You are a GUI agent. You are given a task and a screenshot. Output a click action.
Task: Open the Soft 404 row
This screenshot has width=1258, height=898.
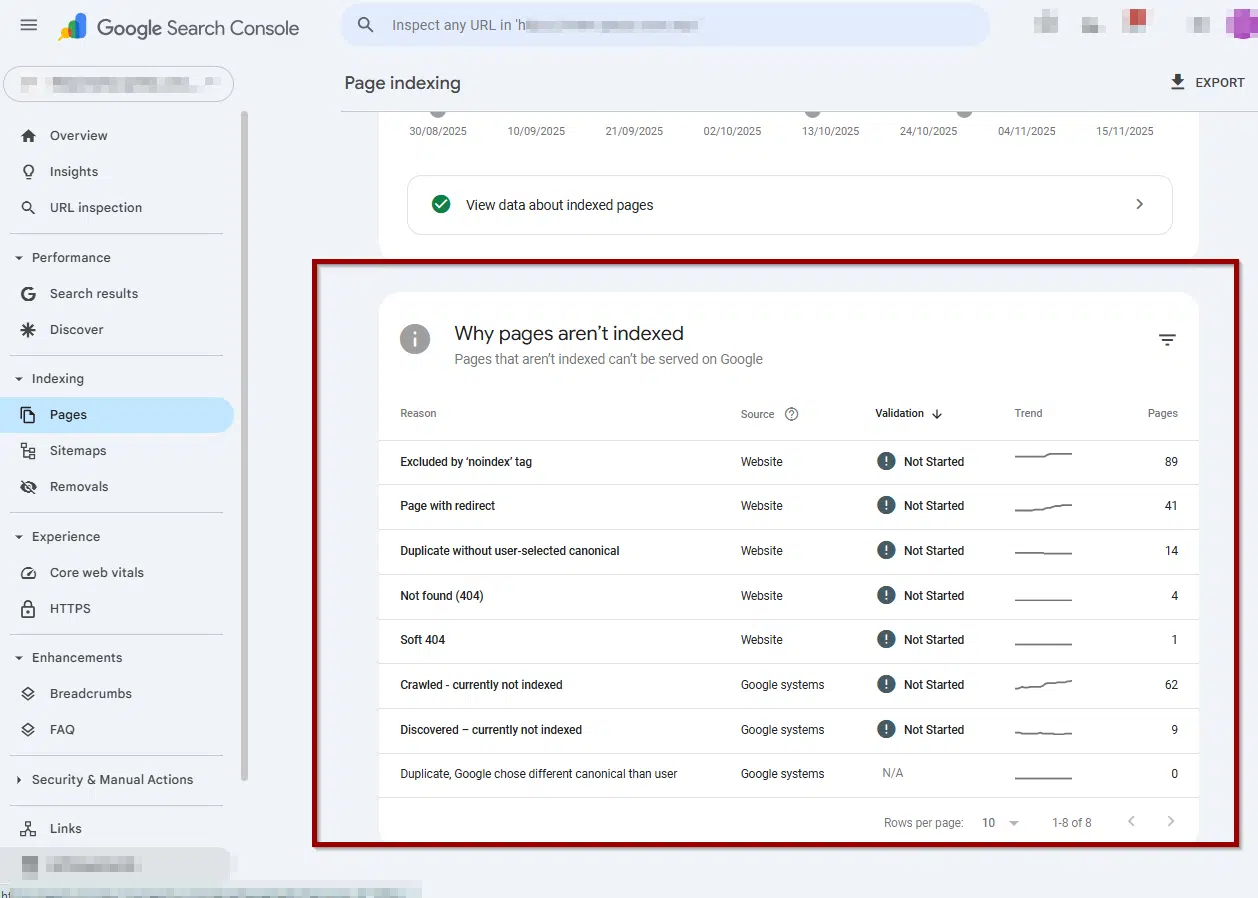tap(788, 640)
